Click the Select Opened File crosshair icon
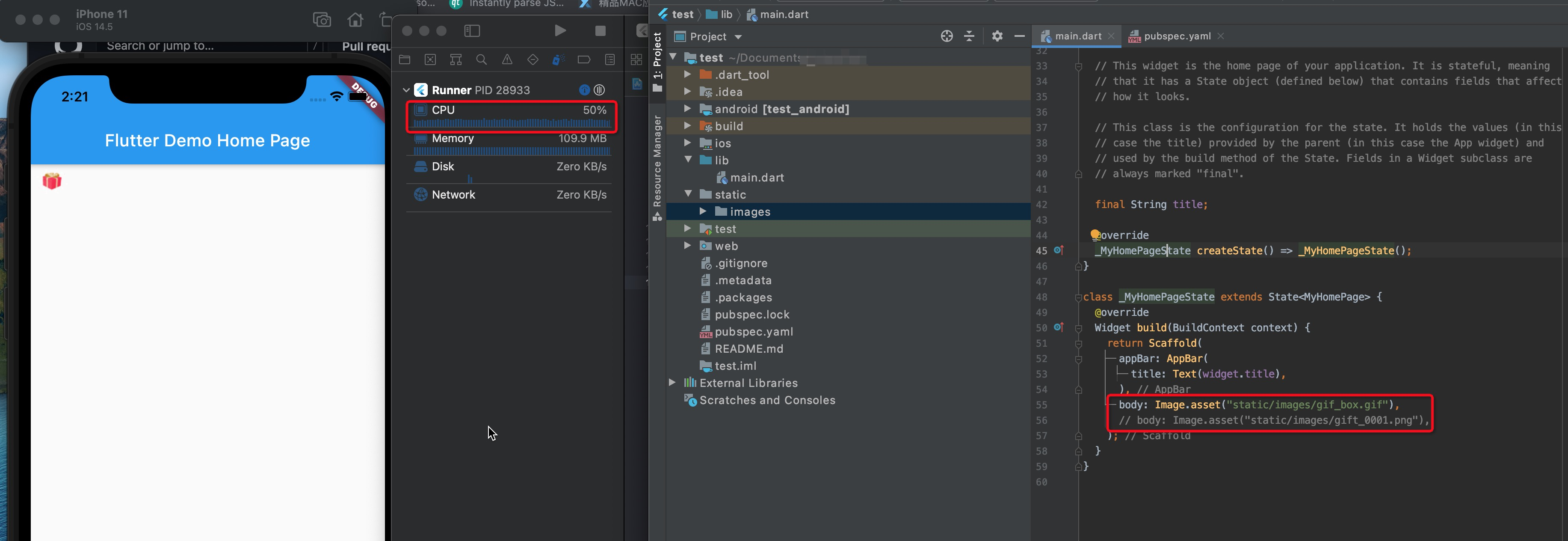The width and height of the screenshot is (1568, 541). point(947,36)
